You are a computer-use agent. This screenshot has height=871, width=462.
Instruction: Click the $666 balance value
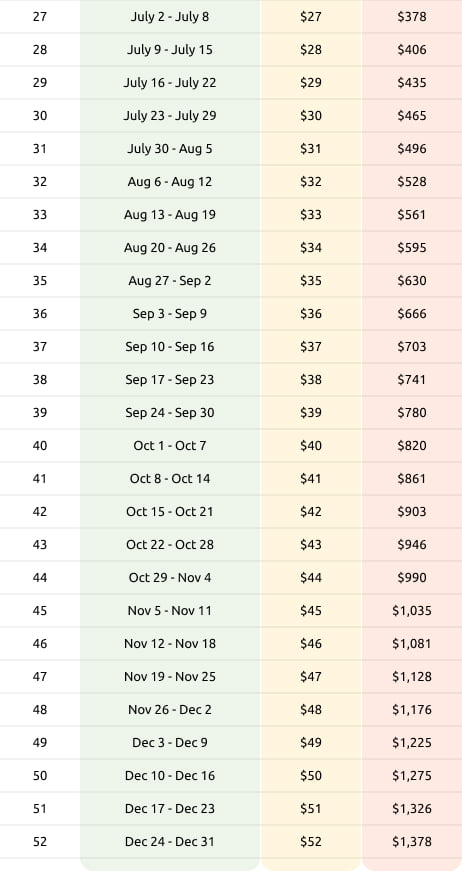point(412,314)
